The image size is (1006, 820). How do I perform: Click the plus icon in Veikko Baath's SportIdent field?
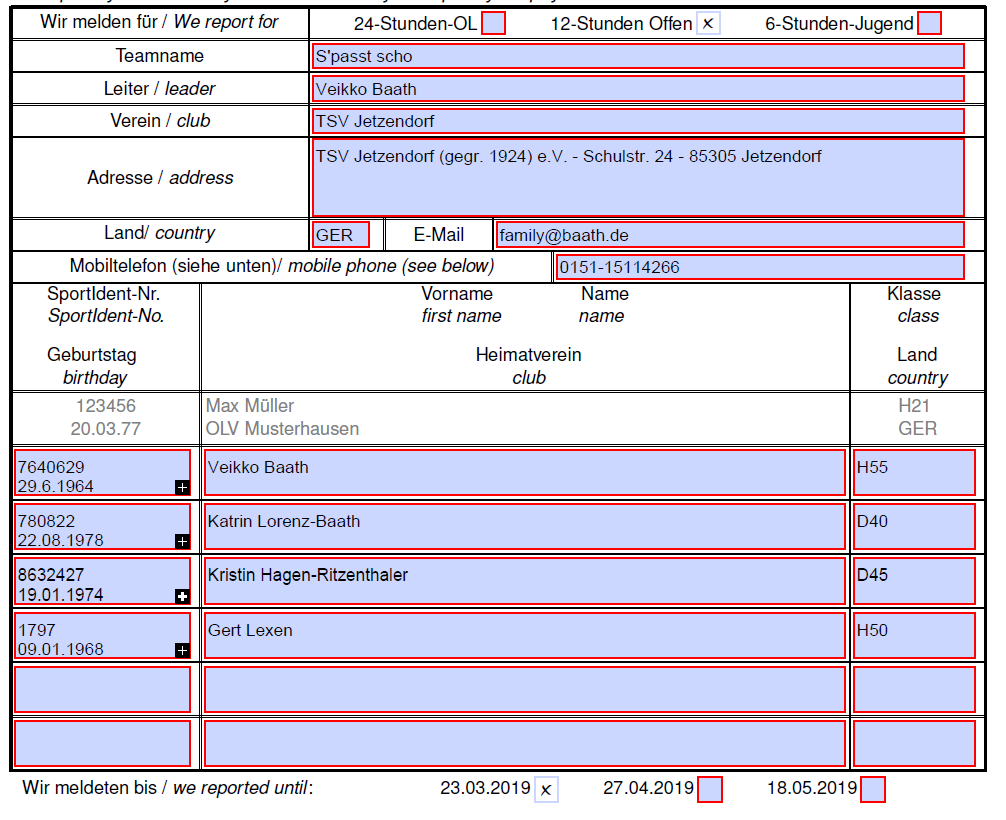(182, 487)
